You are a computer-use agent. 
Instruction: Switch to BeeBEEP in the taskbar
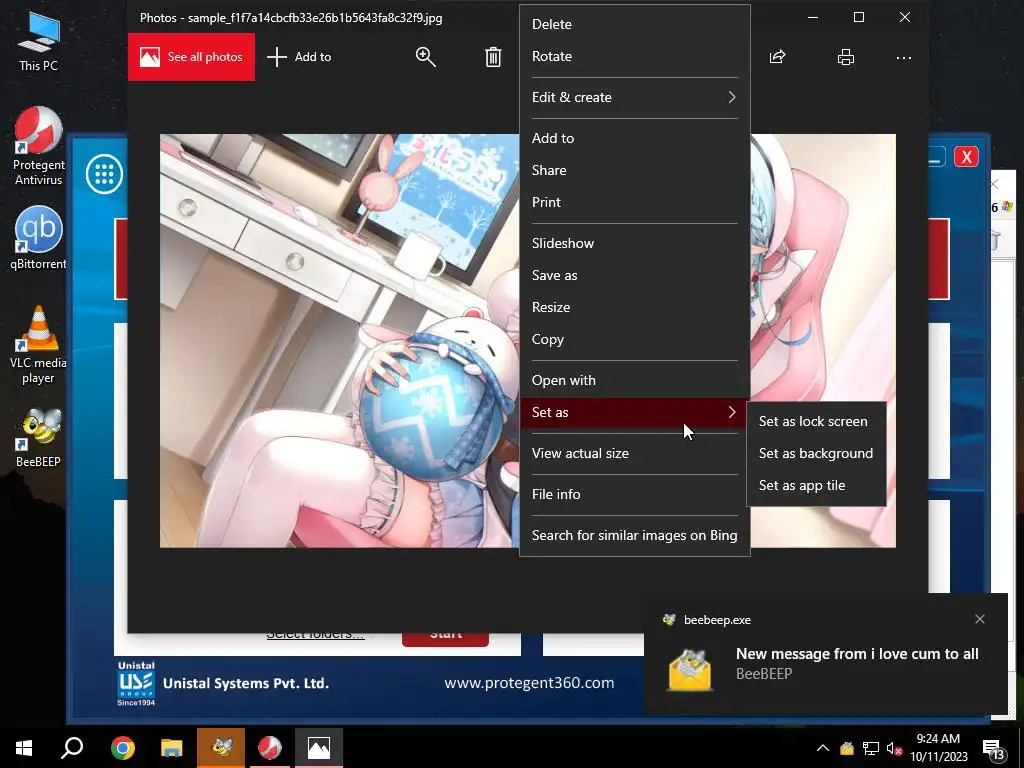pyautogui.click(x=221, y=748)
